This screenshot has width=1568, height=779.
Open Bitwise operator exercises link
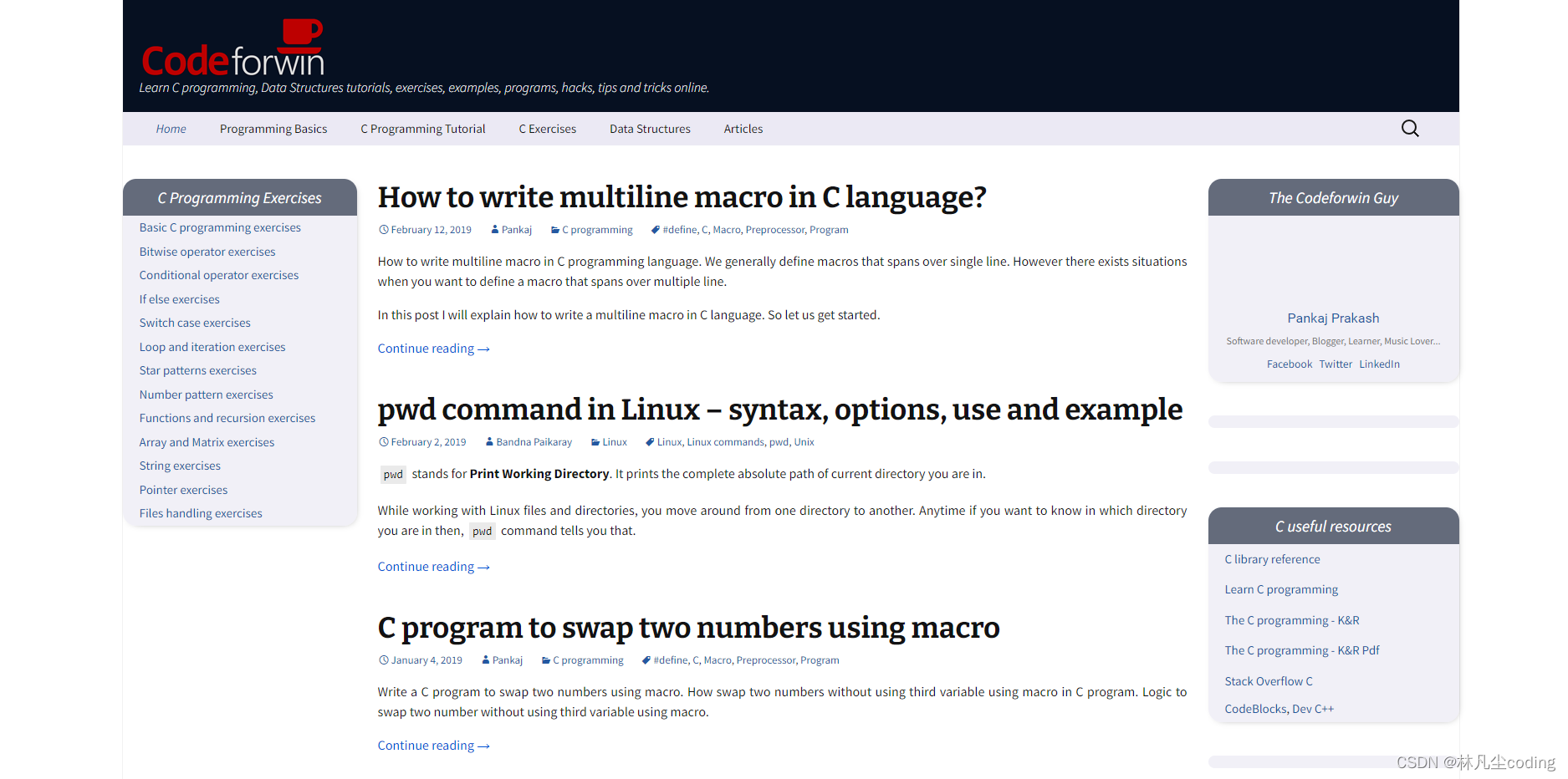point(207,252)
